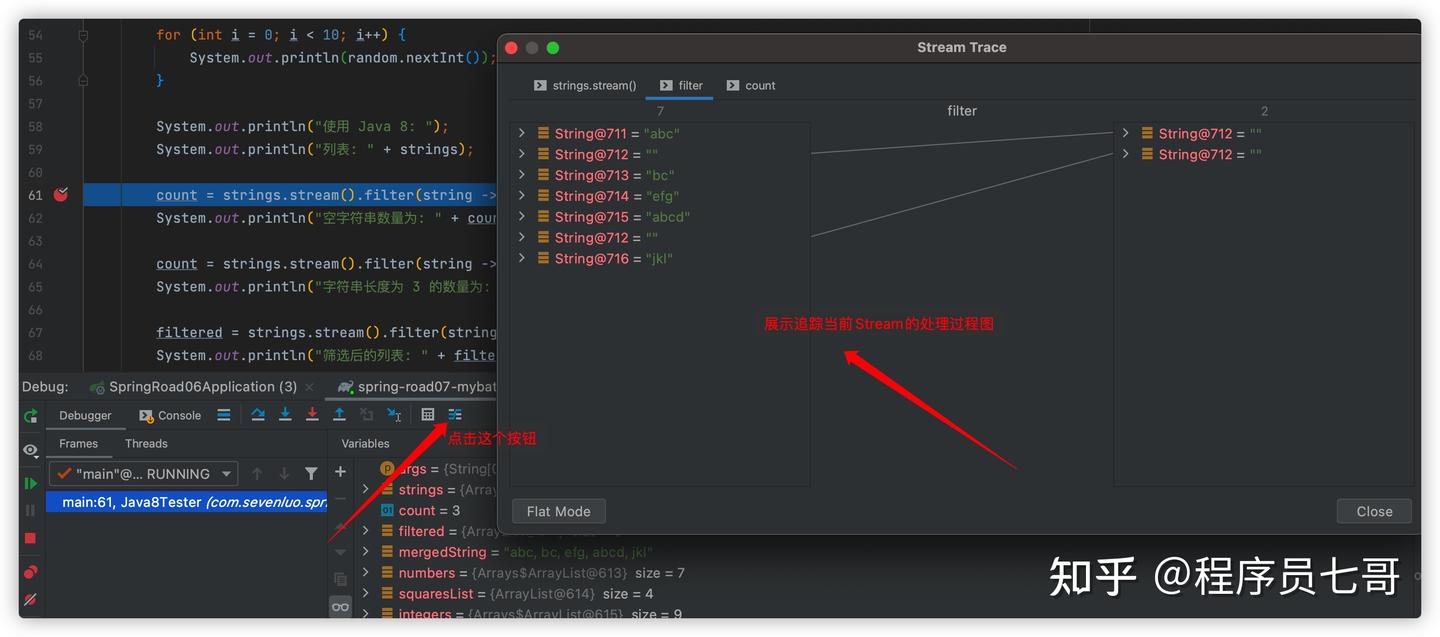Click the Flat Mode button

coord(558,511)
